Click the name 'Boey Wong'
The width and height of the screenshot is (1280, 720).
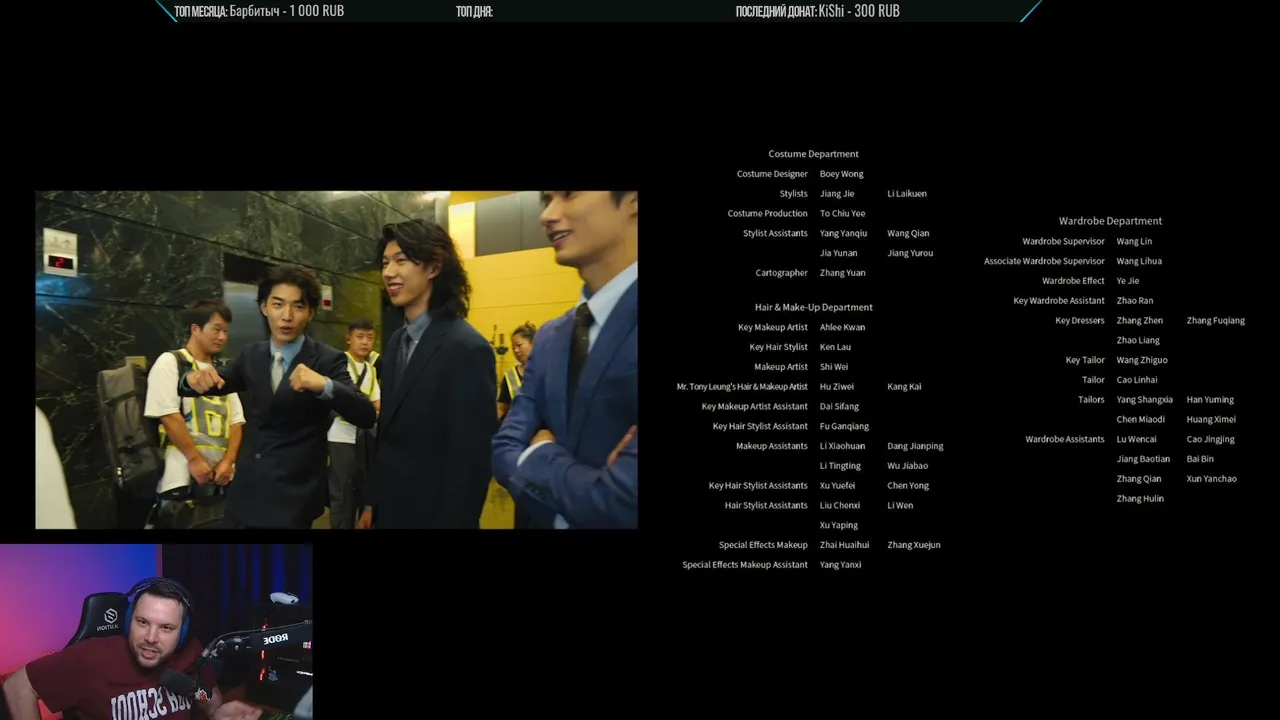pyautogui.click(x=841, y=174)
